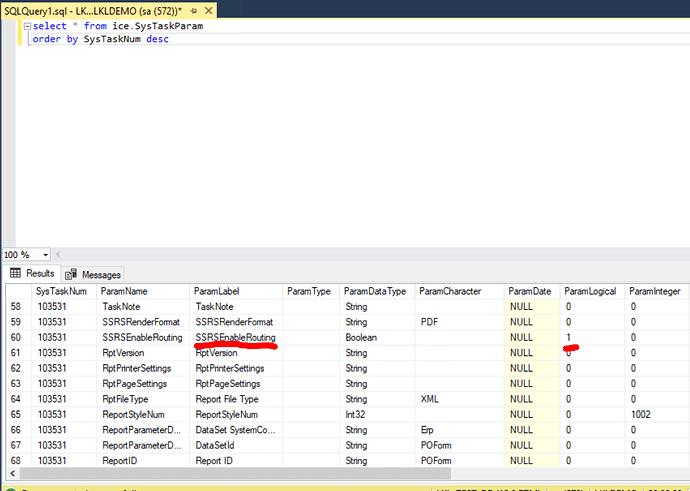Screen dimensions: 690x491
Task: Click the PDF ParamCharacter cell
Action: coord(459,322)
